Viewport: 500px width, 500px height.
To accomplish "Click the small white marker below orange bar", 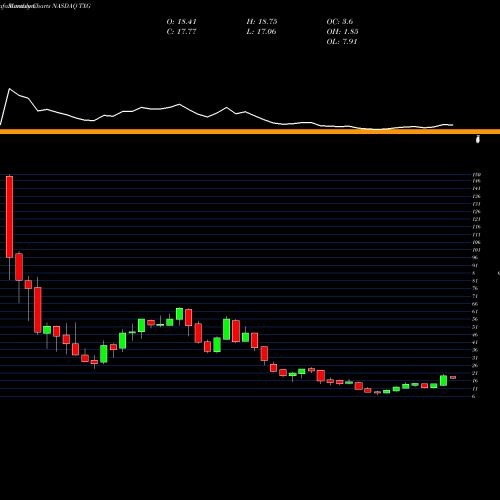I will [x=478, y=139].
